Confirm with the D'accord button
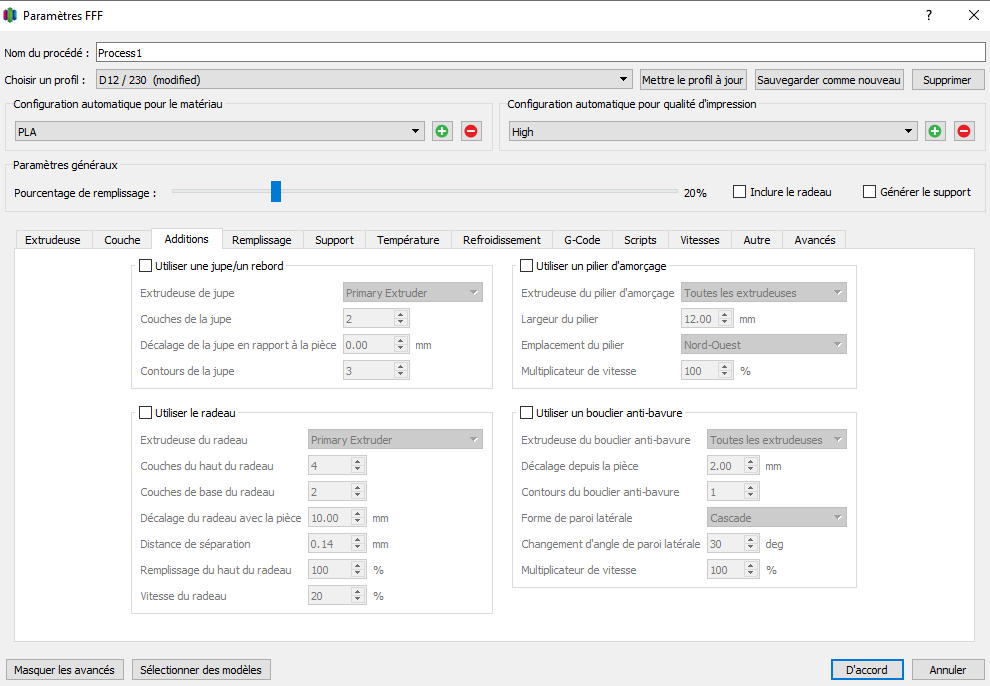 pos(866,670)
